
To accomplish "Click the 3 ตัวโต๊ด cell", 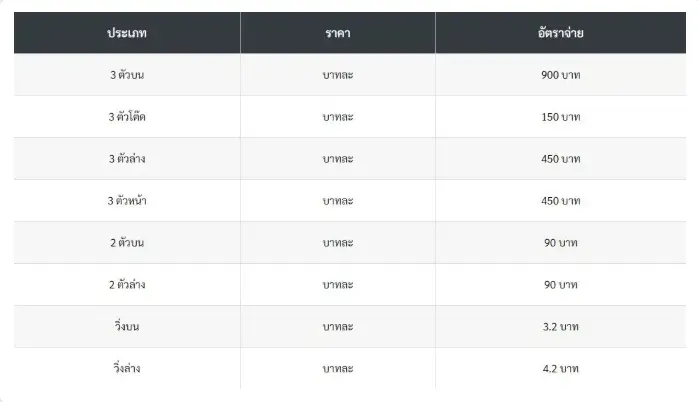I will click(x=127, y=117).
